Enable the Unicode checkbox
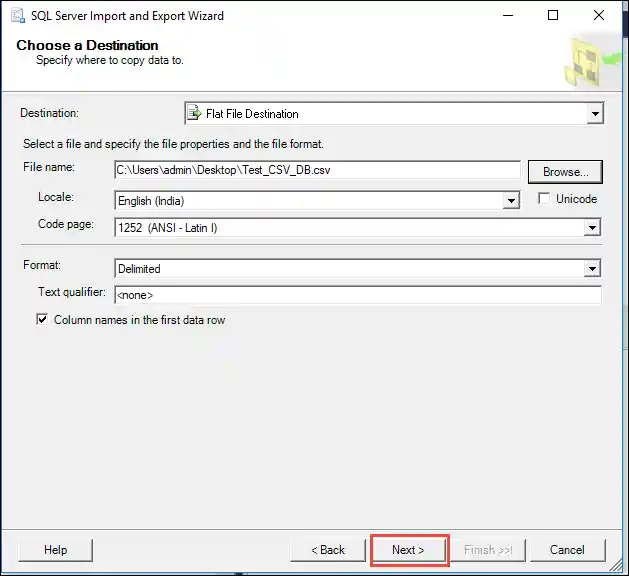Image resolution: width=629 pixels, height=576 pixels. [544, 199]
